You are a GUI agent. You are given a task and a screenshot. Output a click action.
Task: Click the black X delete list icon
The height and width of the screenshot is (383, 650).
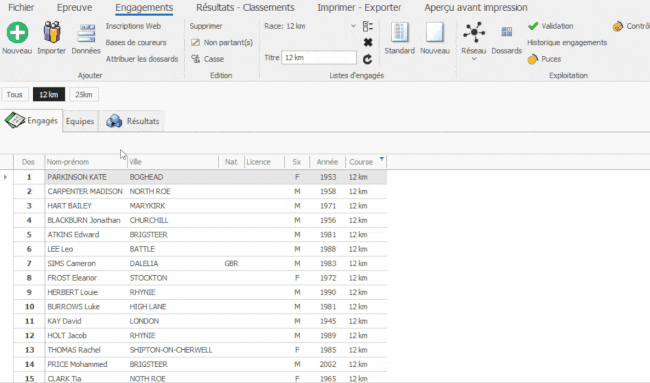368,42
